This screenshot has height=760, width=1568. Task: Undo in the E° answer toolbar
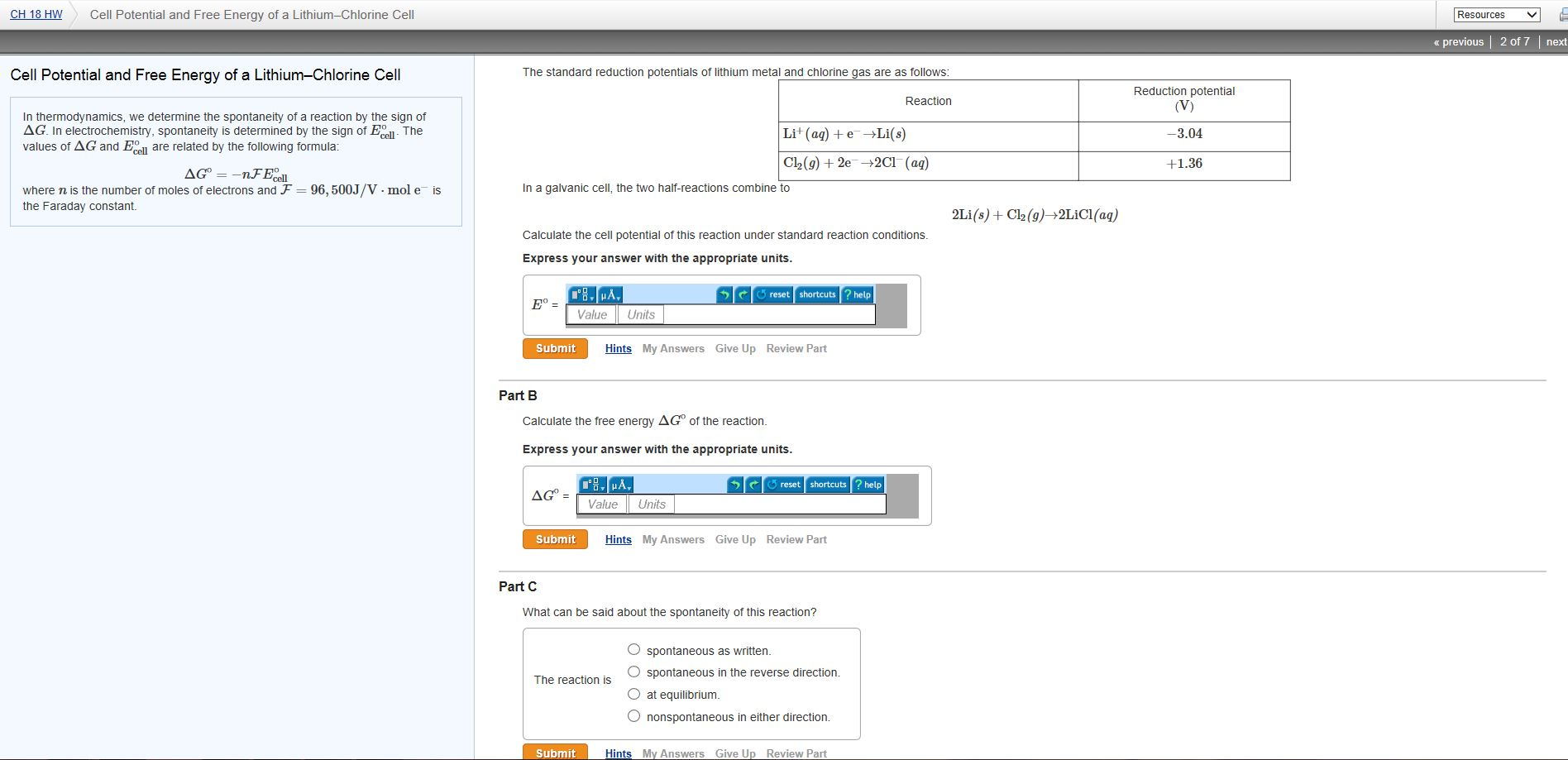(724, 294)
